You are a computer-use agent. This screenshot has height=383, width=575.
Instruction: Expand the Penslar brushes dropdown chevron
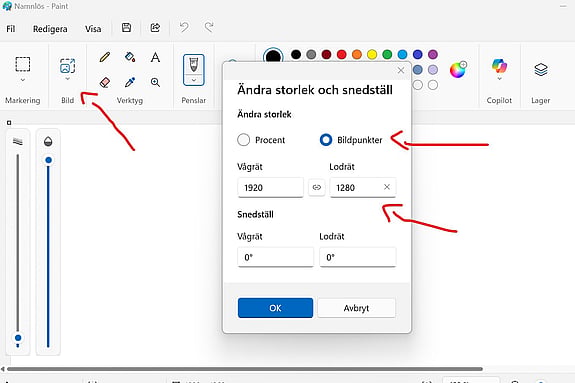pyautogui.click(x=194, y=80)
